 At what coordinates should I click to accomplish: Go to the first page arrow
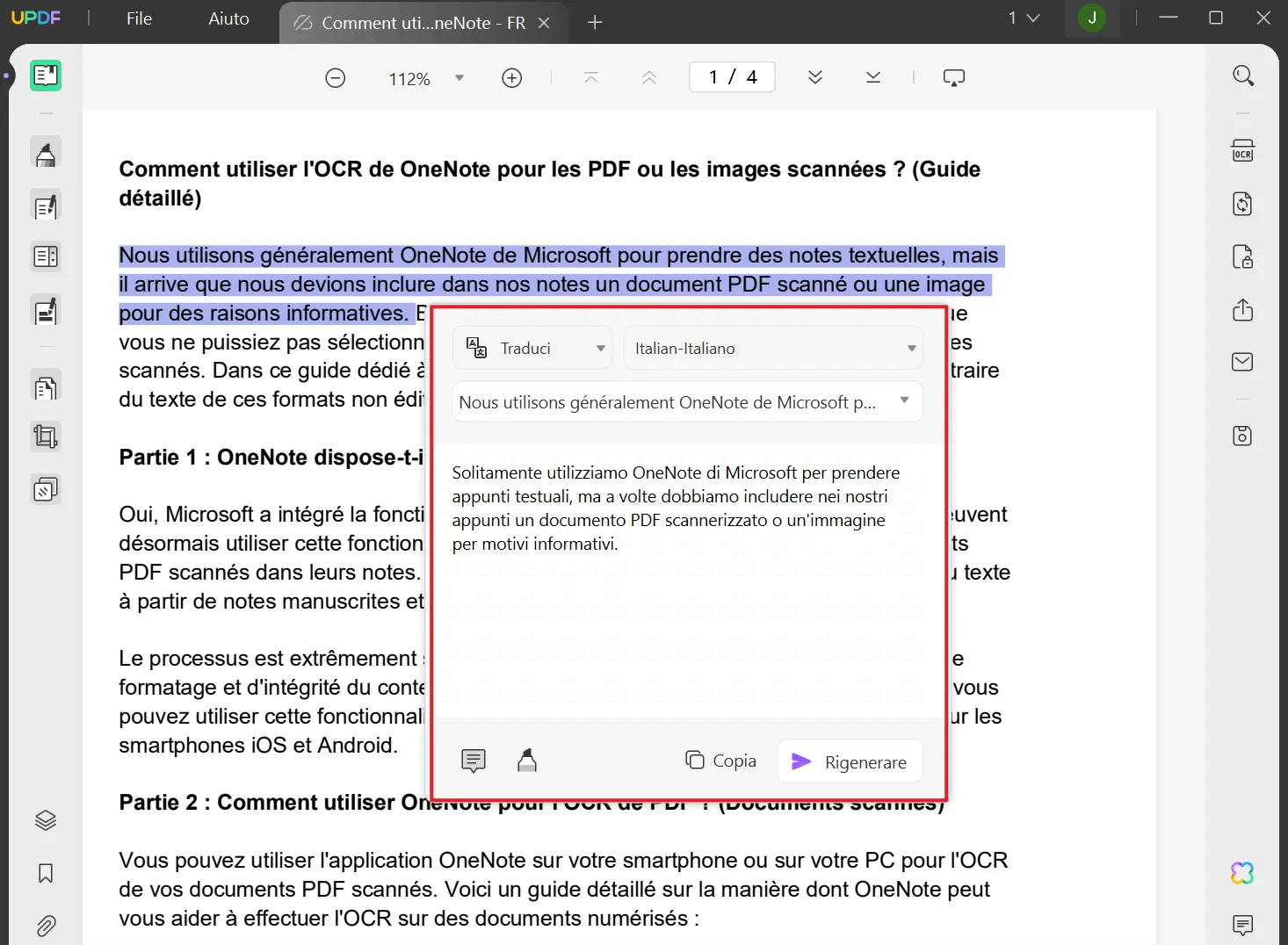click(591, 77)
